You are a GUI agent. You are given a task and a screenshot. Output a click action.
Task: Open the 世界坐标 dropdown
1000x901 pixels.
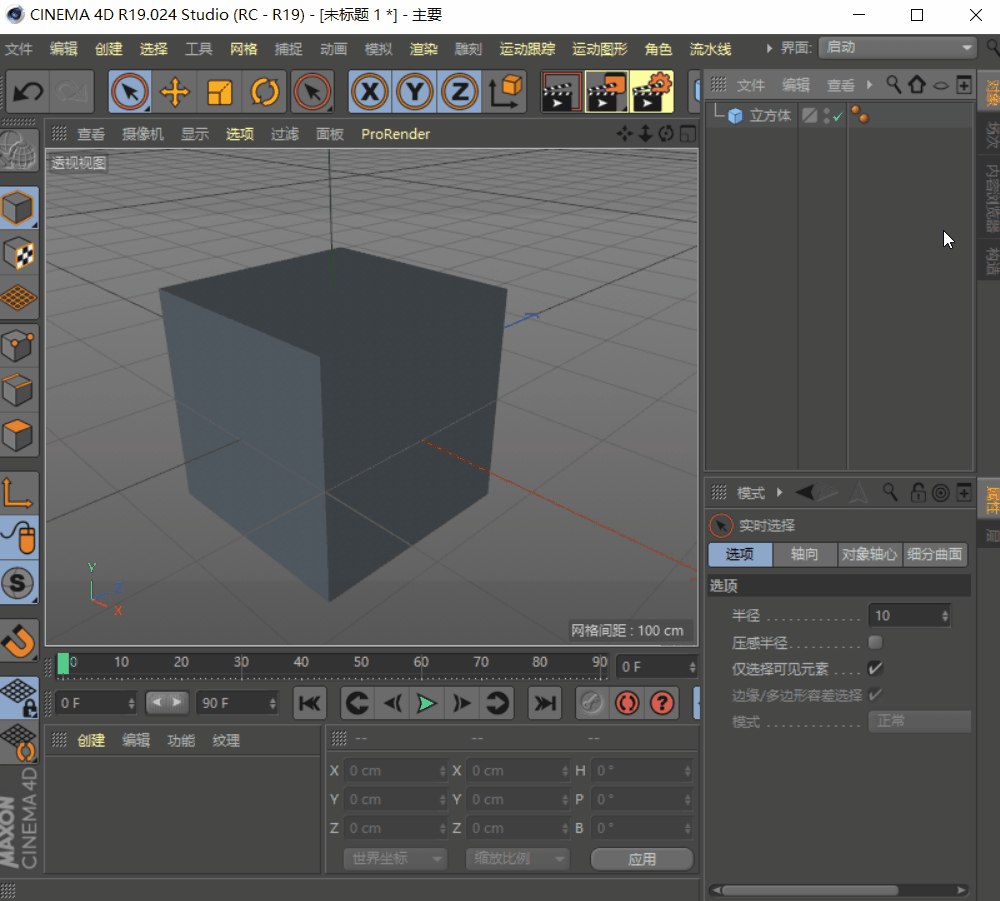(x=395, y=858)
